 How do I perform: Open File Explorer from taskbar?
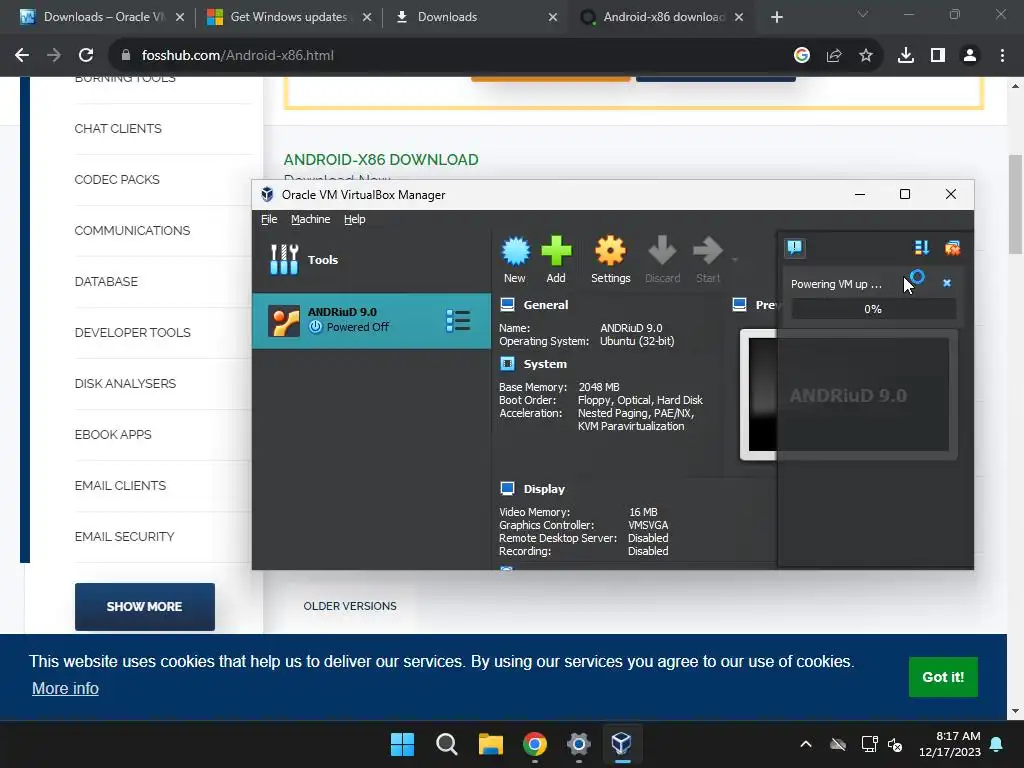coord(490,744)
